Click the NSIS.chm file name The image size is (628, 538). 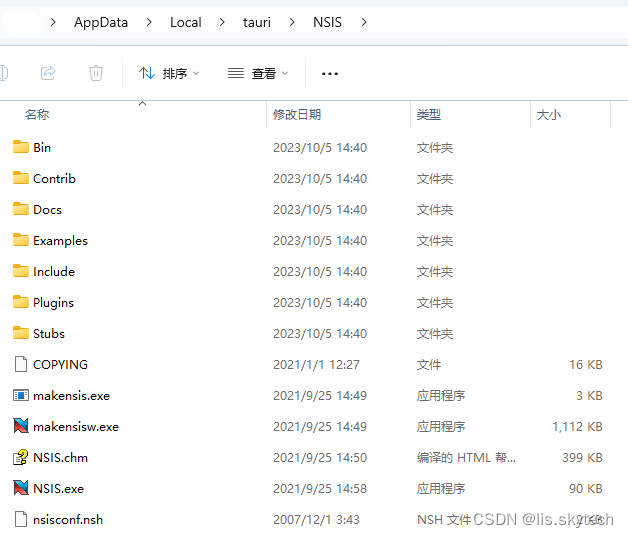[60, 457]
